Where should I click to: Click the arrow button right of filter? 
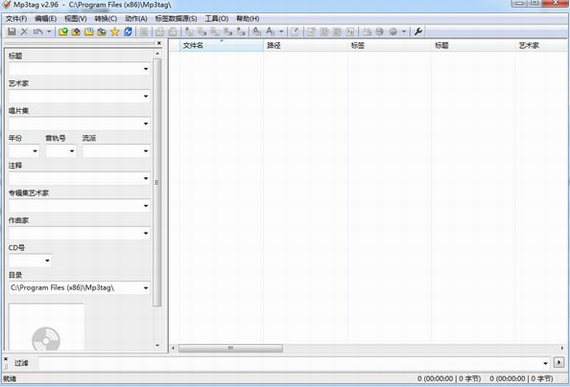tap(559, 362)
